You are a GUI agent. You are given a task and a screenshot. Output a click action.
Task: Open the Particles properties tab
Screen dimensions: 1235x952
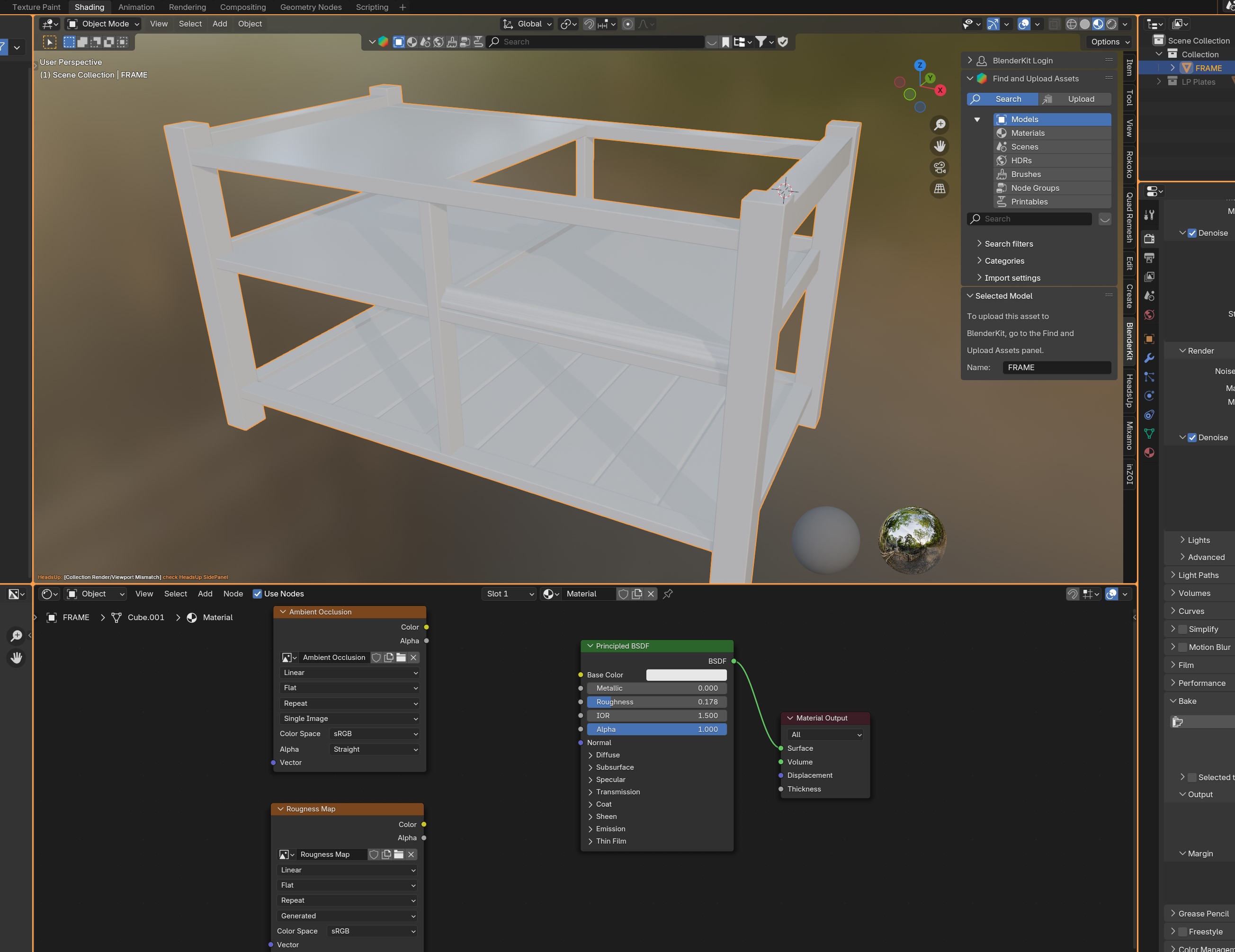[1149, 376]
